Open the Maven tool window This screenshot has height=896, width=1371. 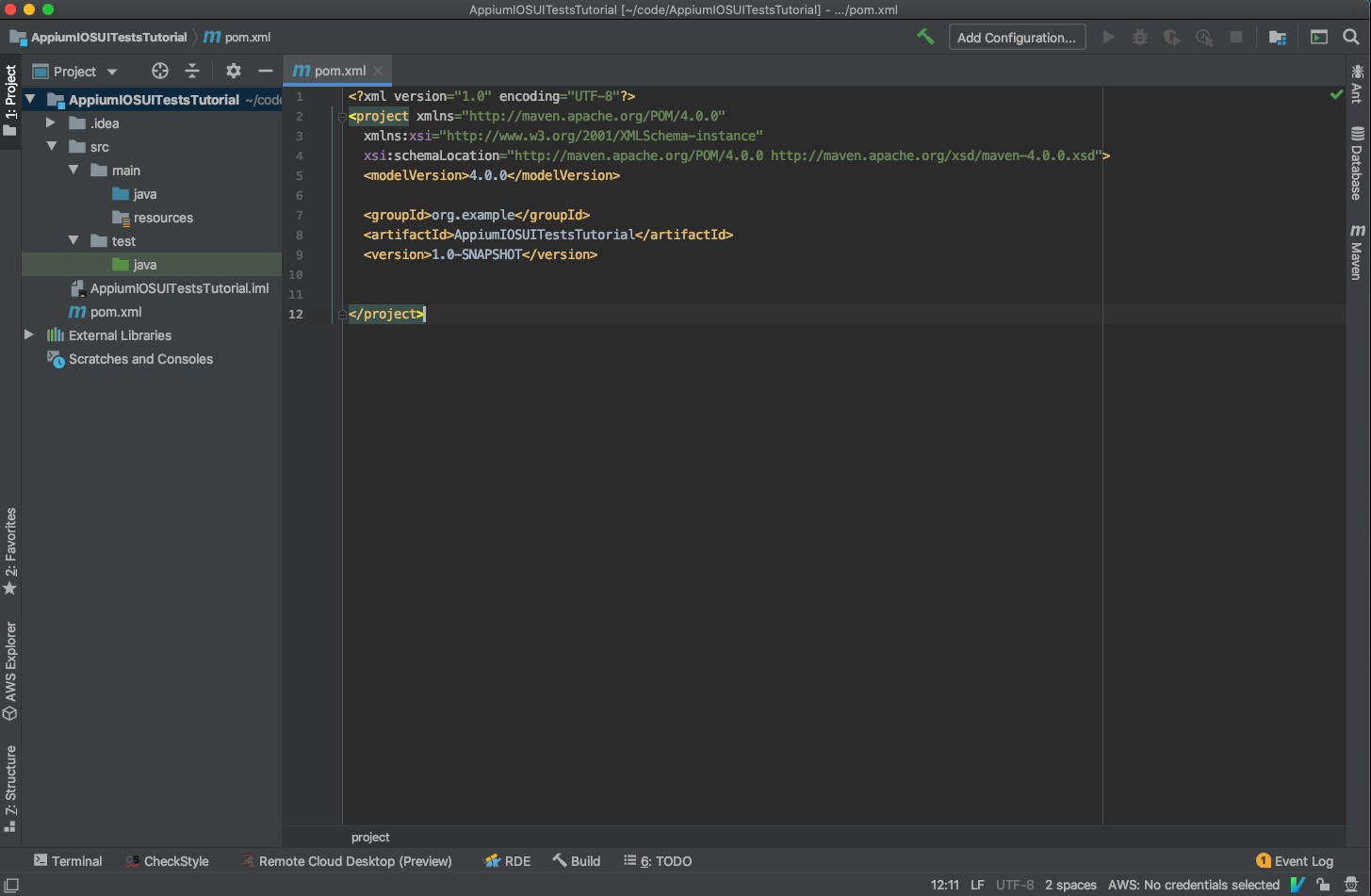(1357, 253)
